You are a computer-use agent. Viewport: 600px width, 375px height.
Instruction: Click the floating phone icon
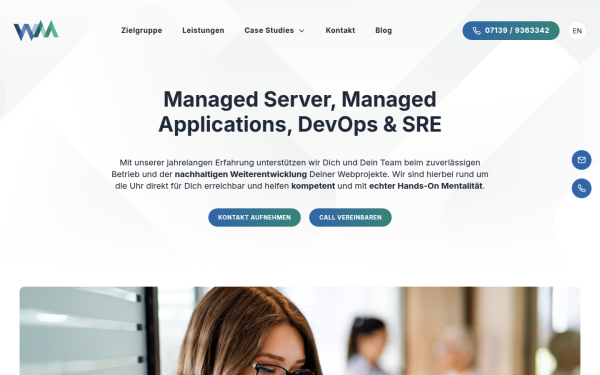tap(581, 188)
